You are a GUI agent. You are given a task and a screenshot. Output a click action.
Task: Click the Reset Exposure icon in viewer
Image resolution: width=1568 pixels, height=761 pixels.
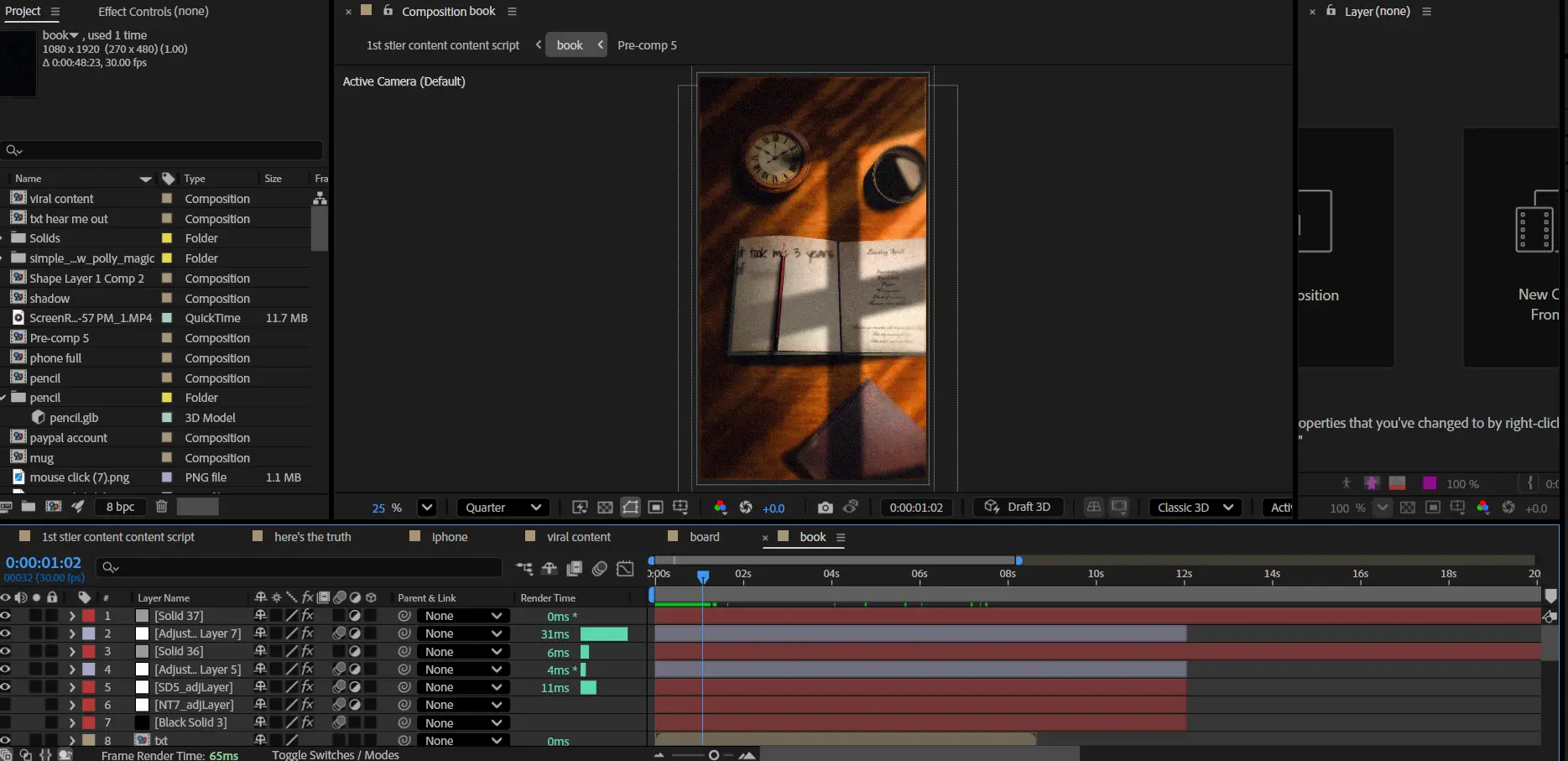[x=745, y=508]
